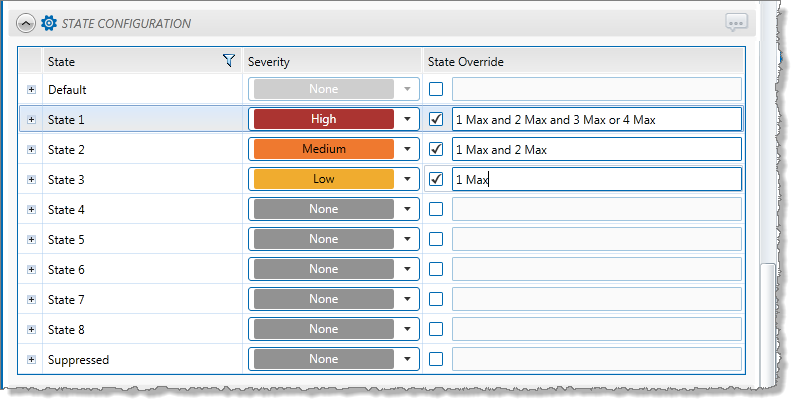The height and width of the screenshot is (406, 798).
Task: Select the State 7 row label
Action: (66, 299)
